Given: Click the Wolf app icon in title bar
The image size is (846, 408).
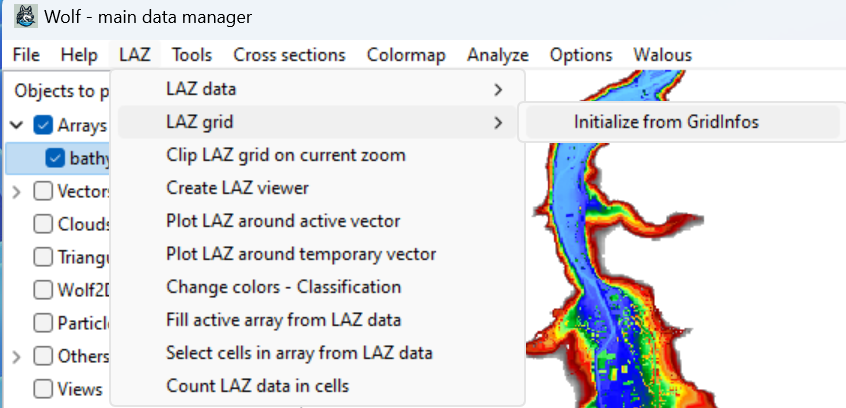Looking at the screenshot, I should [x=25, y=17].
